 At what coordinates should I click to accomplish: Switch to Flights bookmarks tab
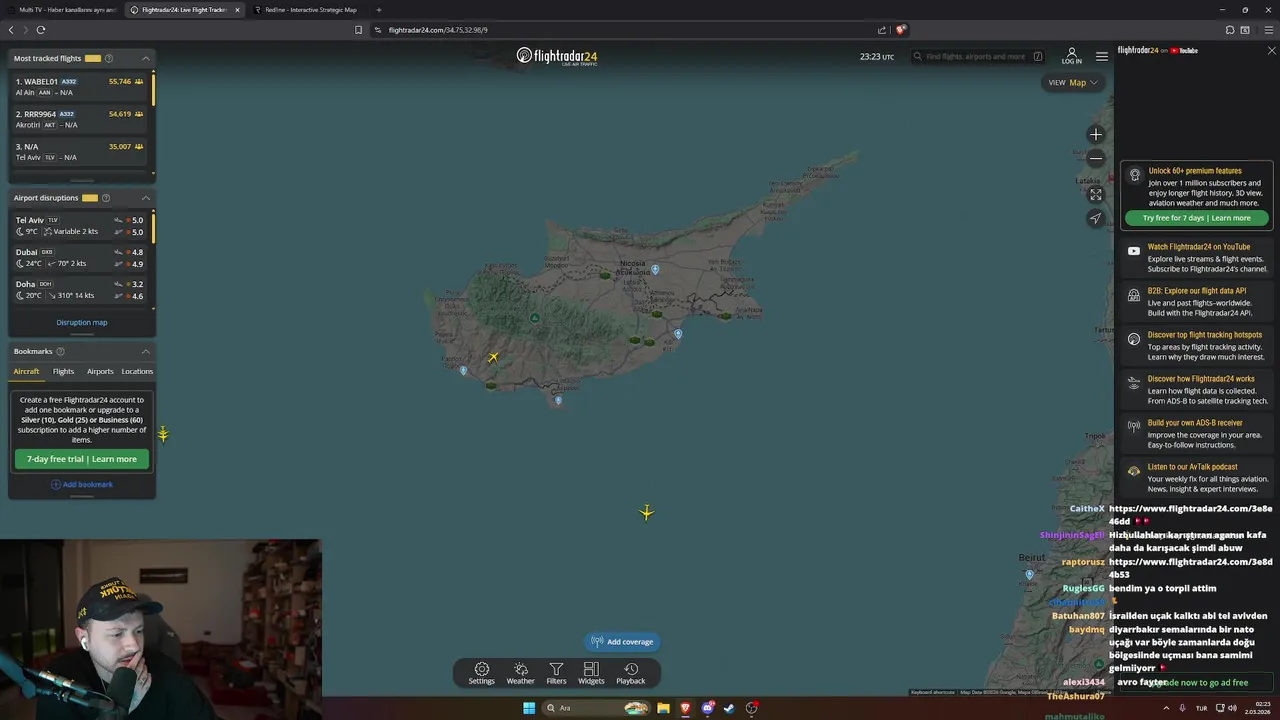[63, 371]
